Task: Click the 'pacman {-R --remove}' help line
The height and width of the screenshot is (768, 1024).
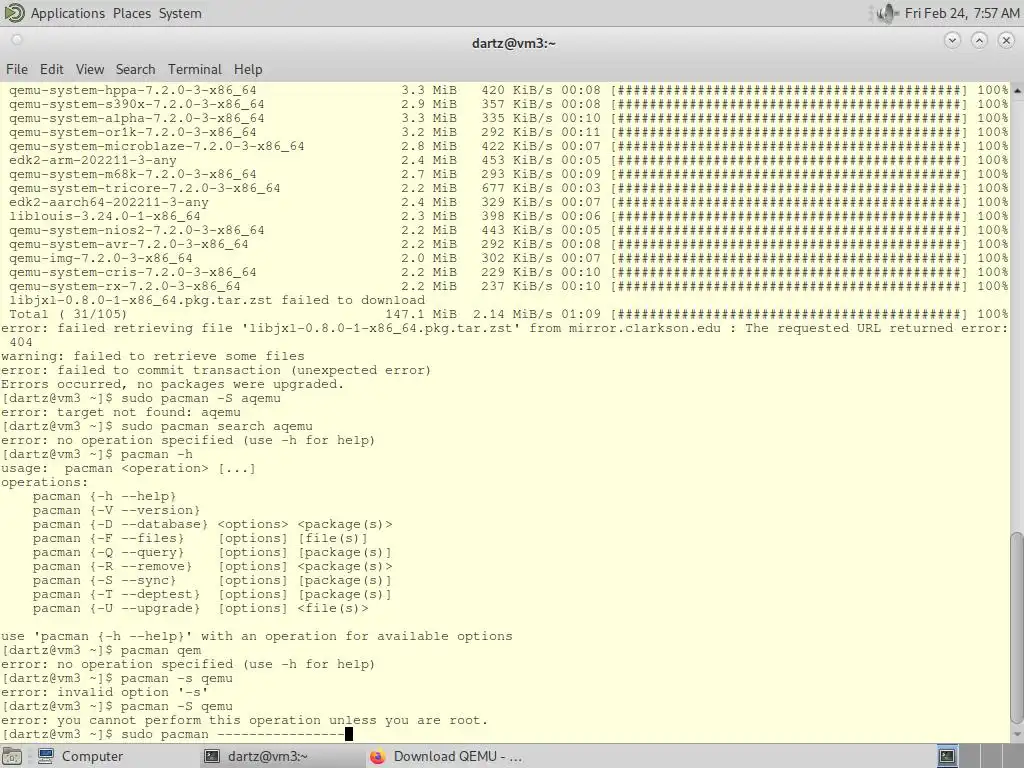Action: pos(213,566)
